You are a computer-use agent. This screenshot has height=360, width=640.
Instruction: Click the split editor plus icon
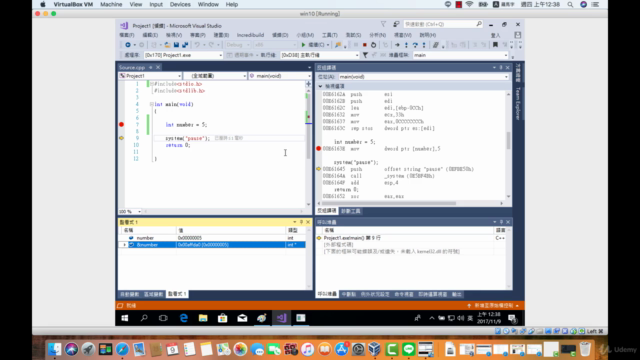pos(309,84)
